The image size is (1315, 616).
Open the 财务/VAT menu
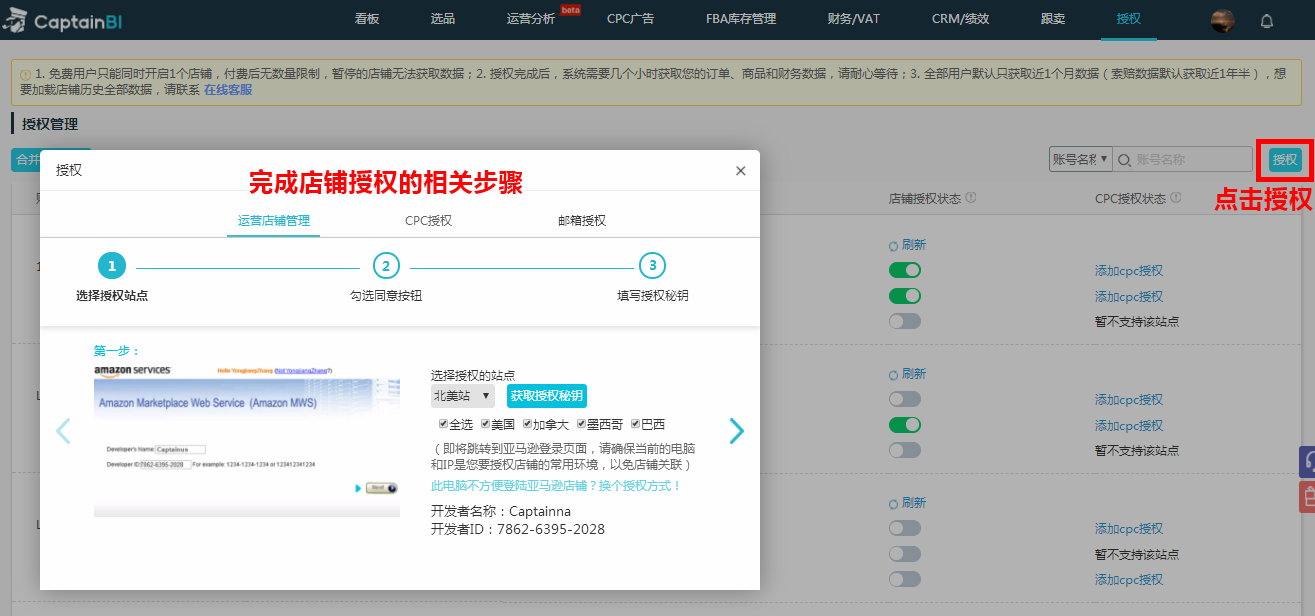click(x=854, y=19)
